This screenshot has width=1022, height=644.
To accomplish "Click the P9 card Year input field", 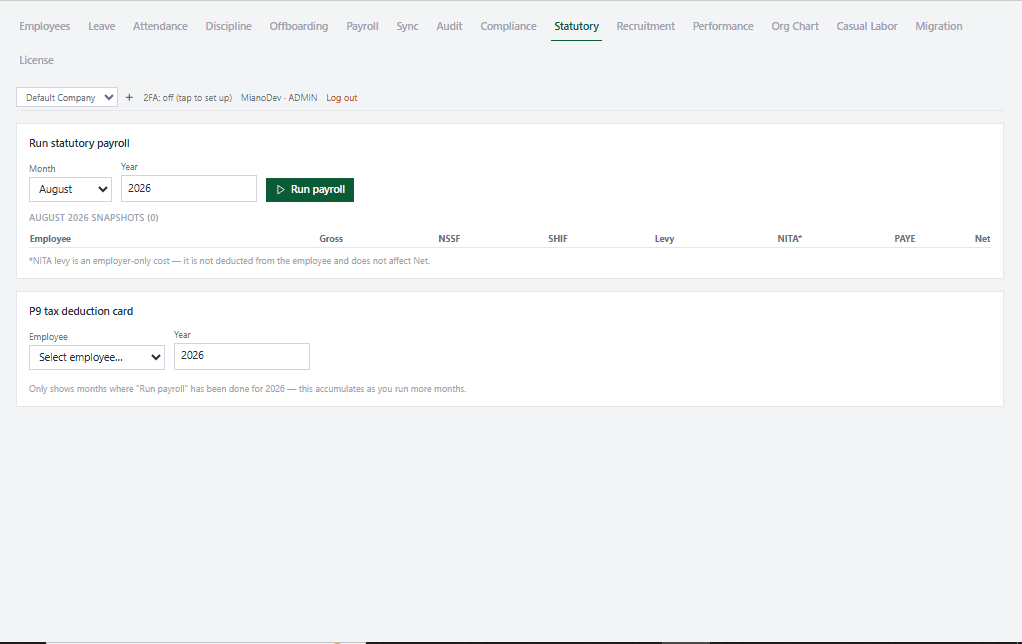I will point(242,356).
